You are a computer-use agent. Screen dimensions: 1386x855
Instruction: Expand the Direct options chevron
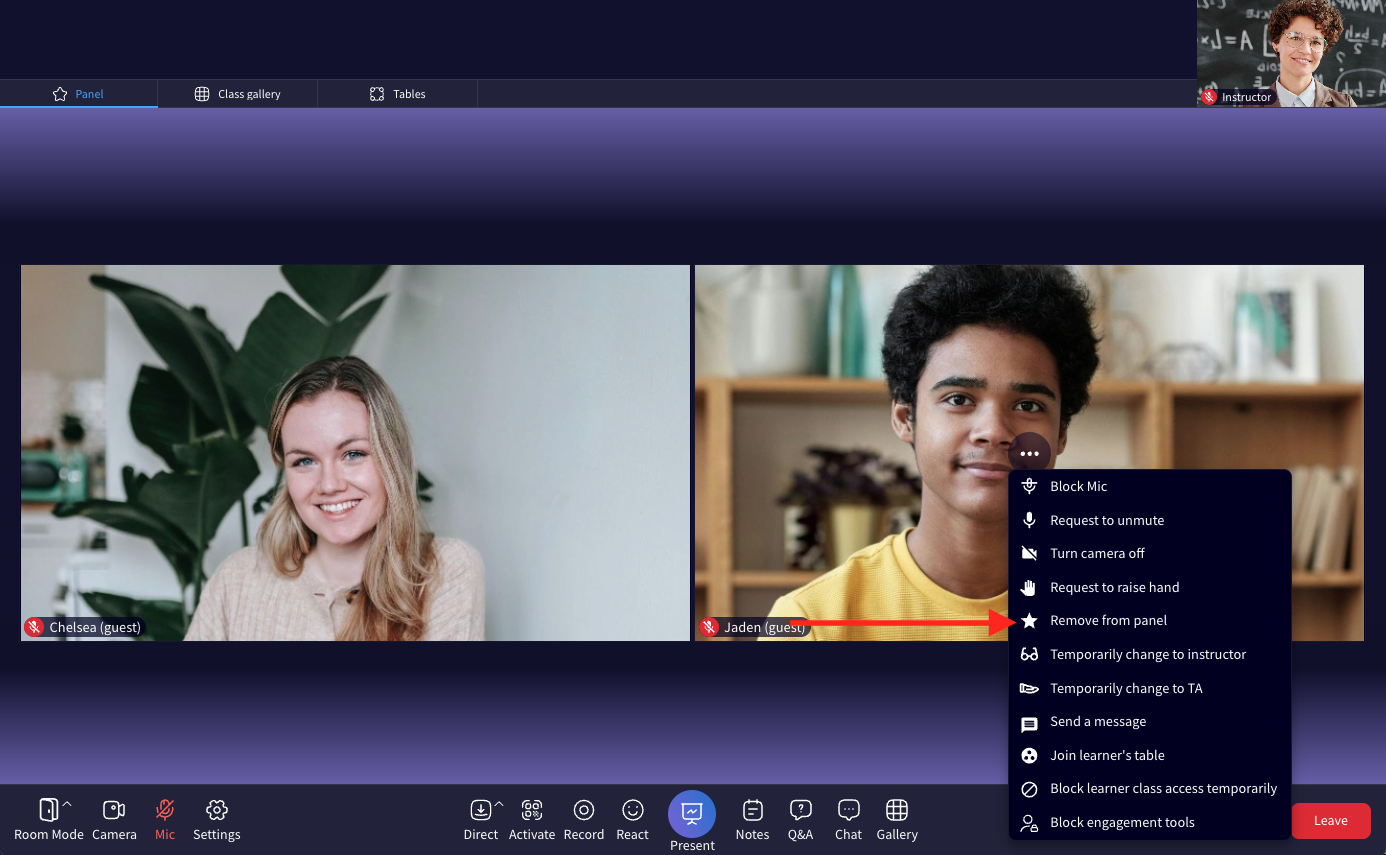[499, 803]
